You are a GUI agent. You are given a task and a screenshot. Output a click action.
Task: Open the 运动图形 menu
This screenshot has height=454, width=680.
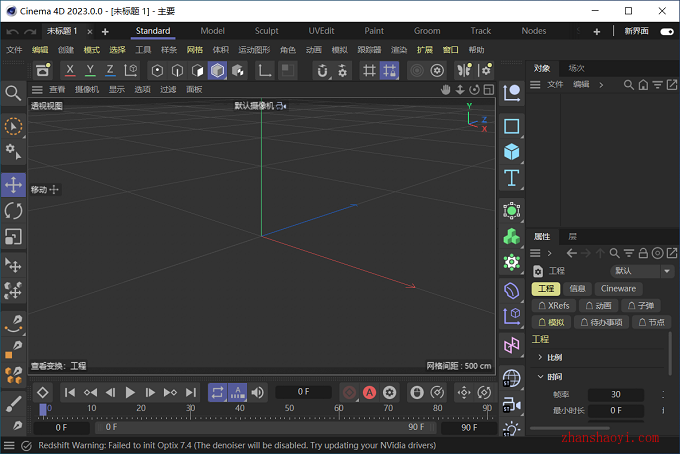point(254,50)
